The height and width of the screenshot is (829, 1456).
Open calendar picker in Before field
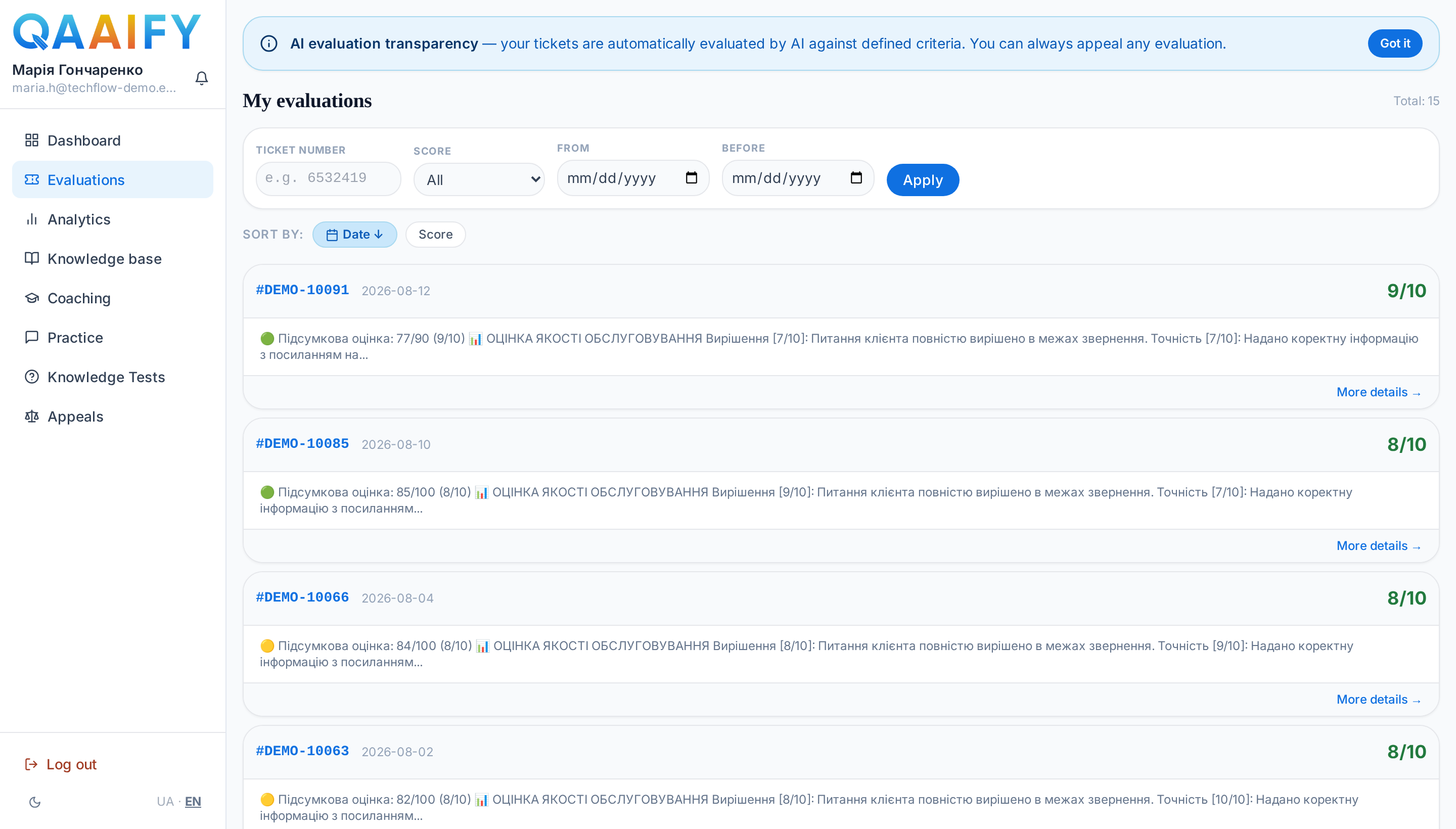(856, 177)
